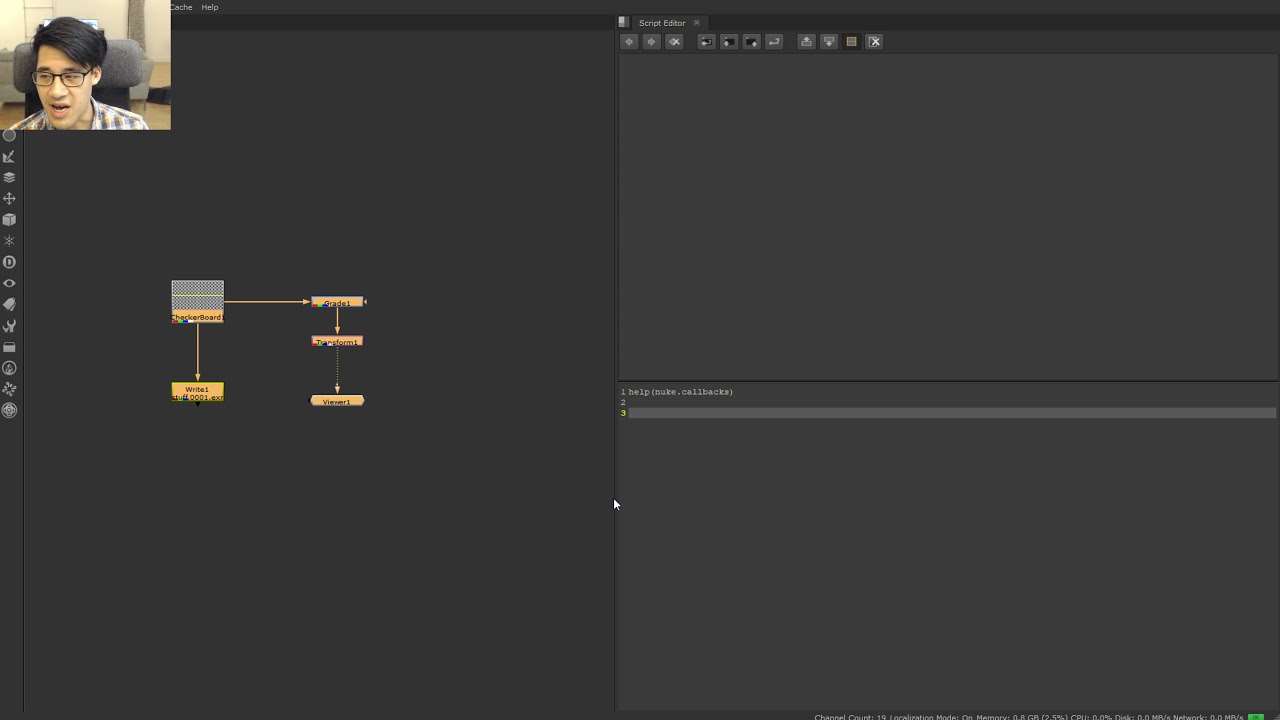Select the Write1 node
The height and width of the screenshot is (720, 1280).
(x=197, y=392)
